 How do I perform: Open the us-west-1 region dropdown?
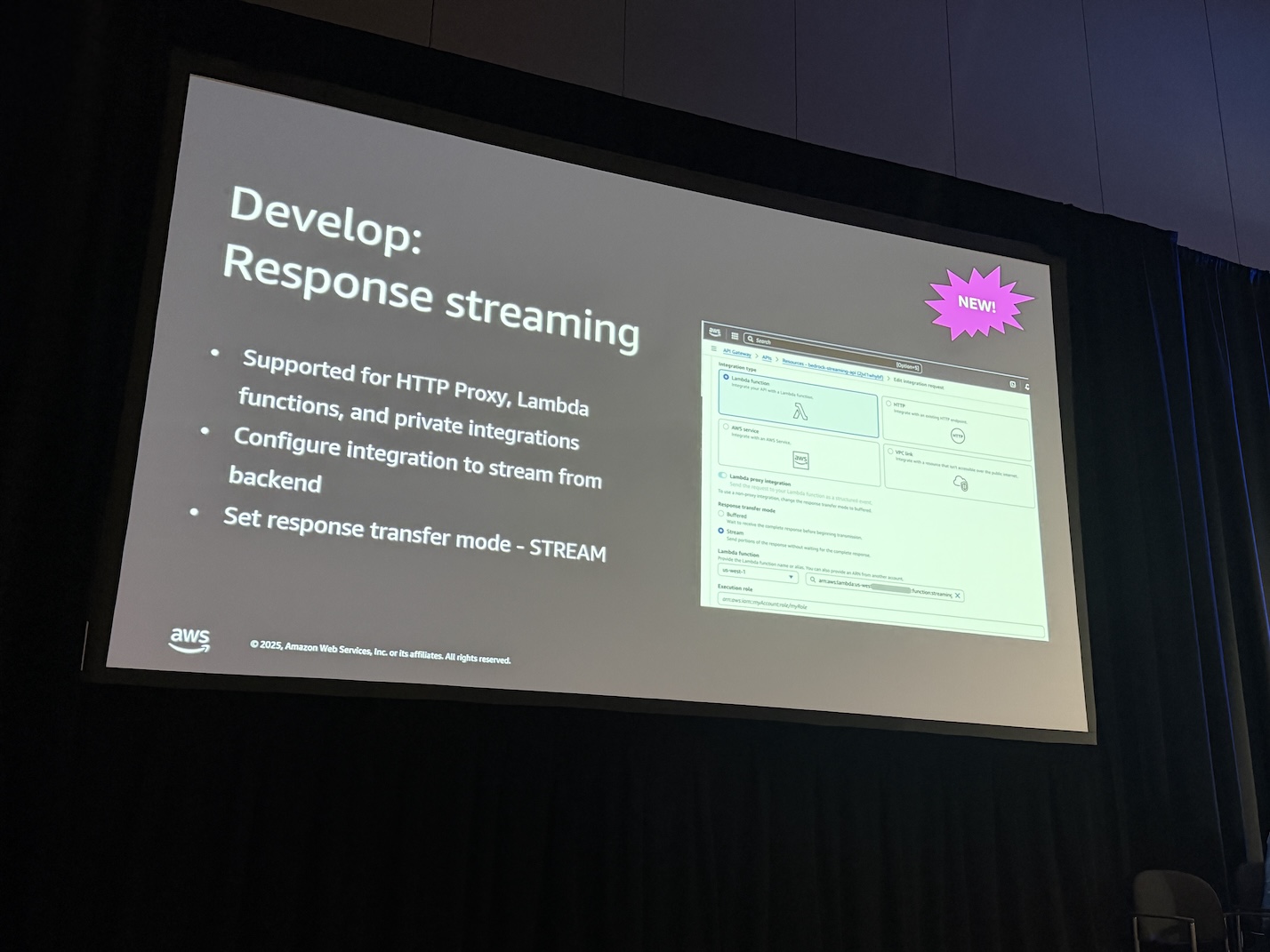coord(758,575)
